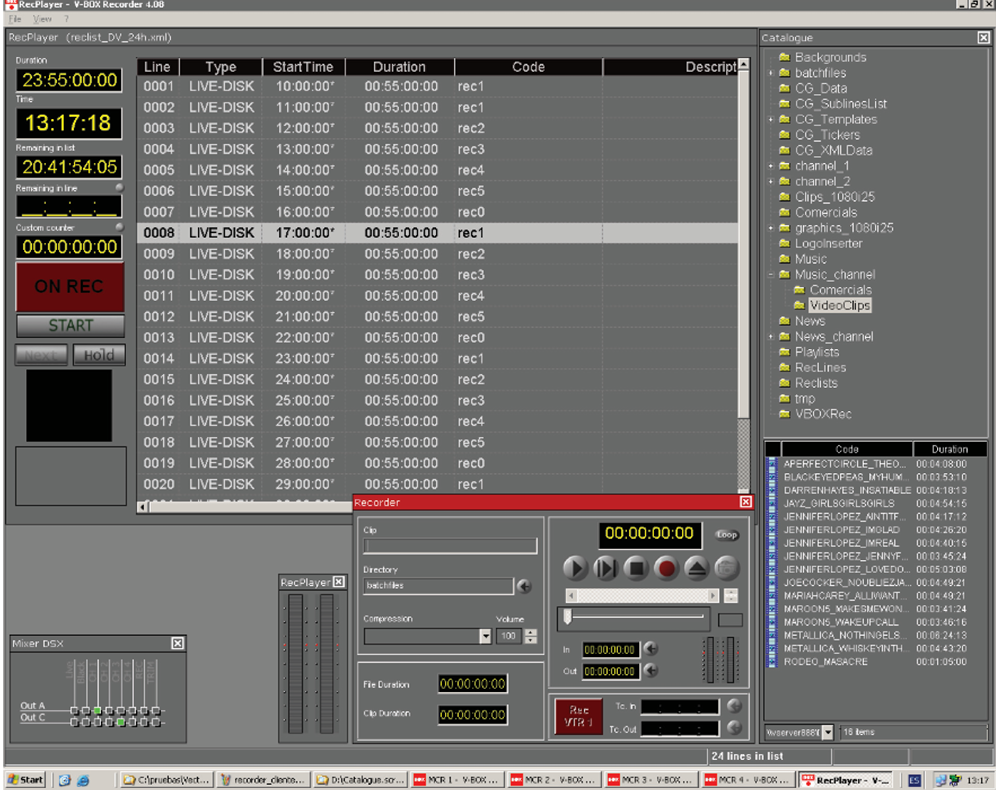
Task: Open the File menu
Action: click(x=15, y=19)
